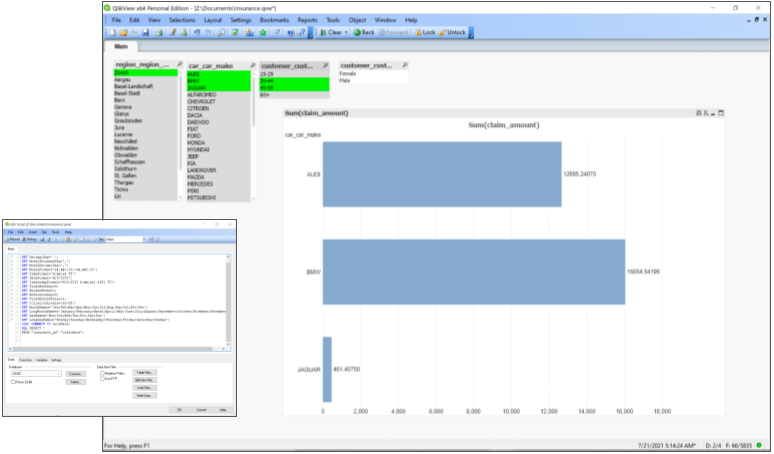The height and width of the screenshot is (454, 774).
Task: Toggle Use FTP checkbox in Edit Script
Action: click(x=102, y=378)
